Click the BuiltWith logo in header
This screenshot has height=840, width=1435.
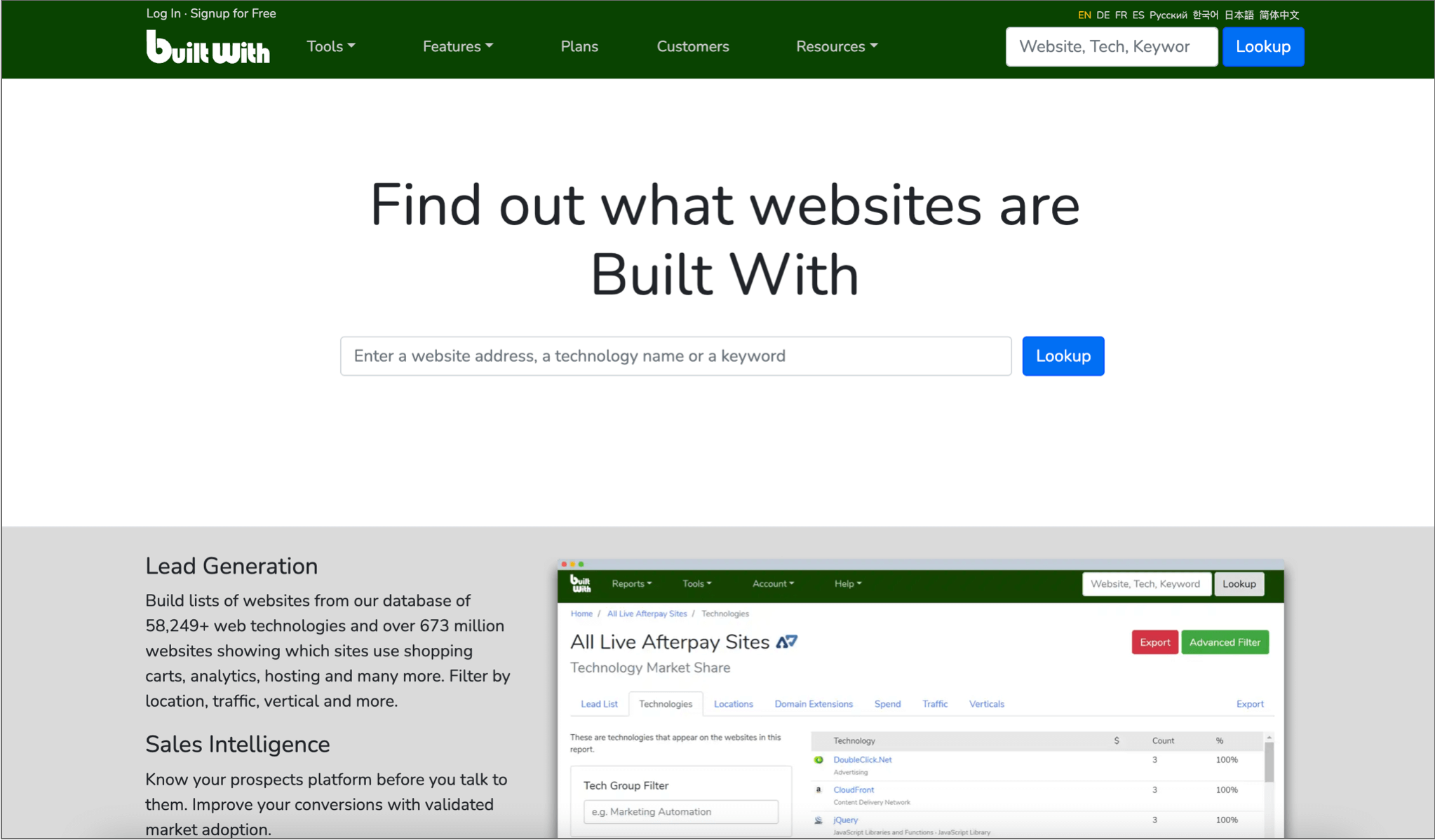tap(208, 47)
